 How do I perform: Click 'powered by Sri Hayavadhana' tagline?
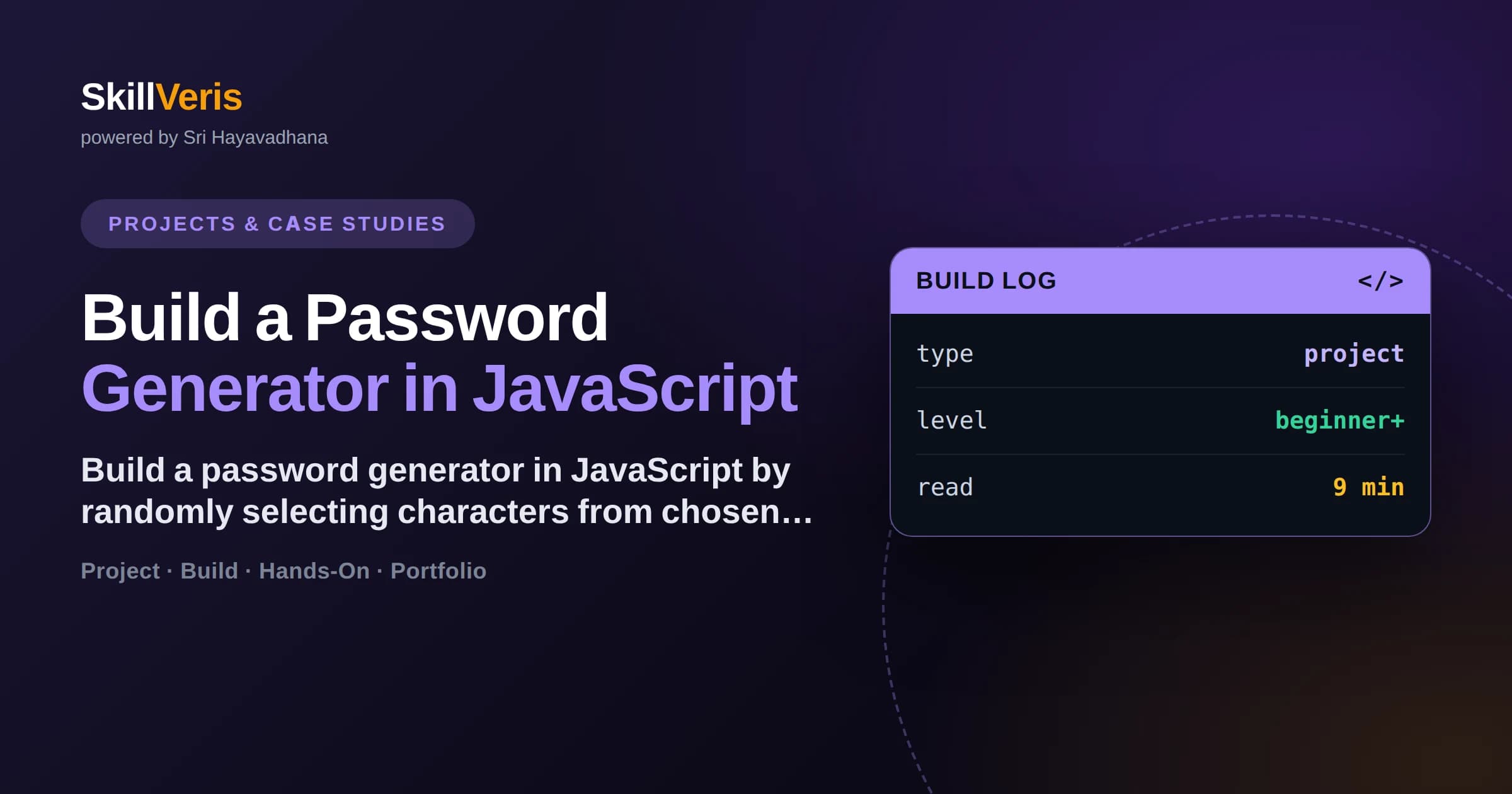pyautogui.click(x=204, y=137)
